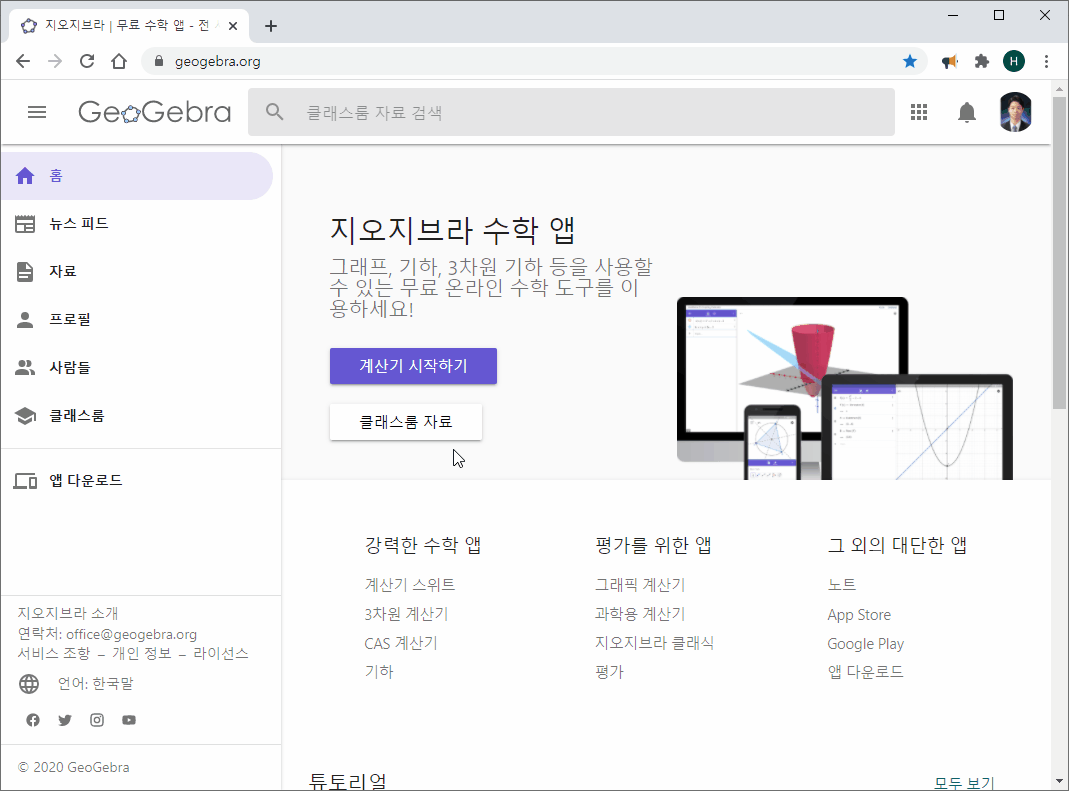Select 클래스룸 in the sidebar

(x=136, y=416)
